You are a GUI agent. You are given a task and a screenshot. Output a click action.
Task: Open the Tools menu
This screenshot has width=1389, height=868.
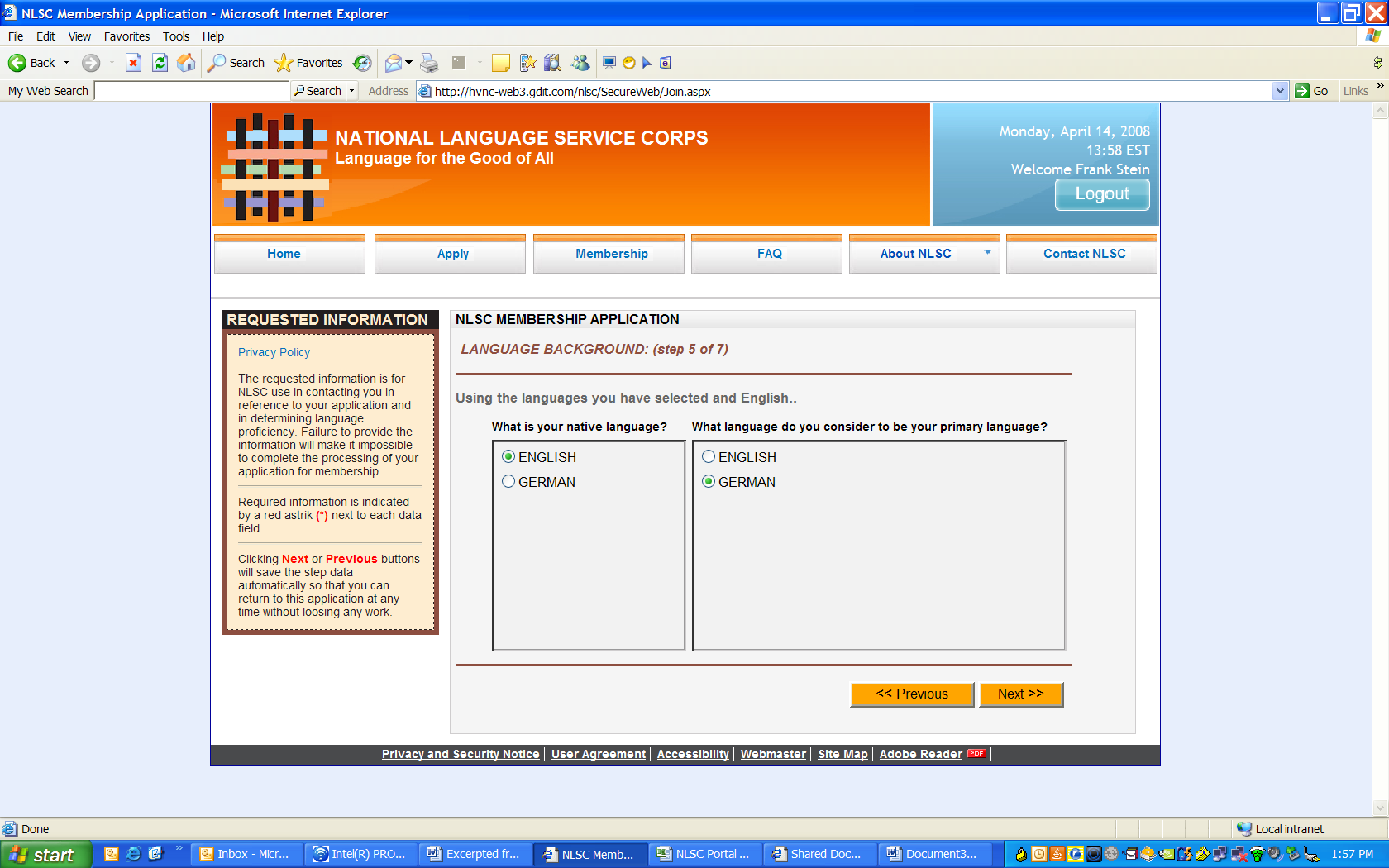tap(176, 36)
